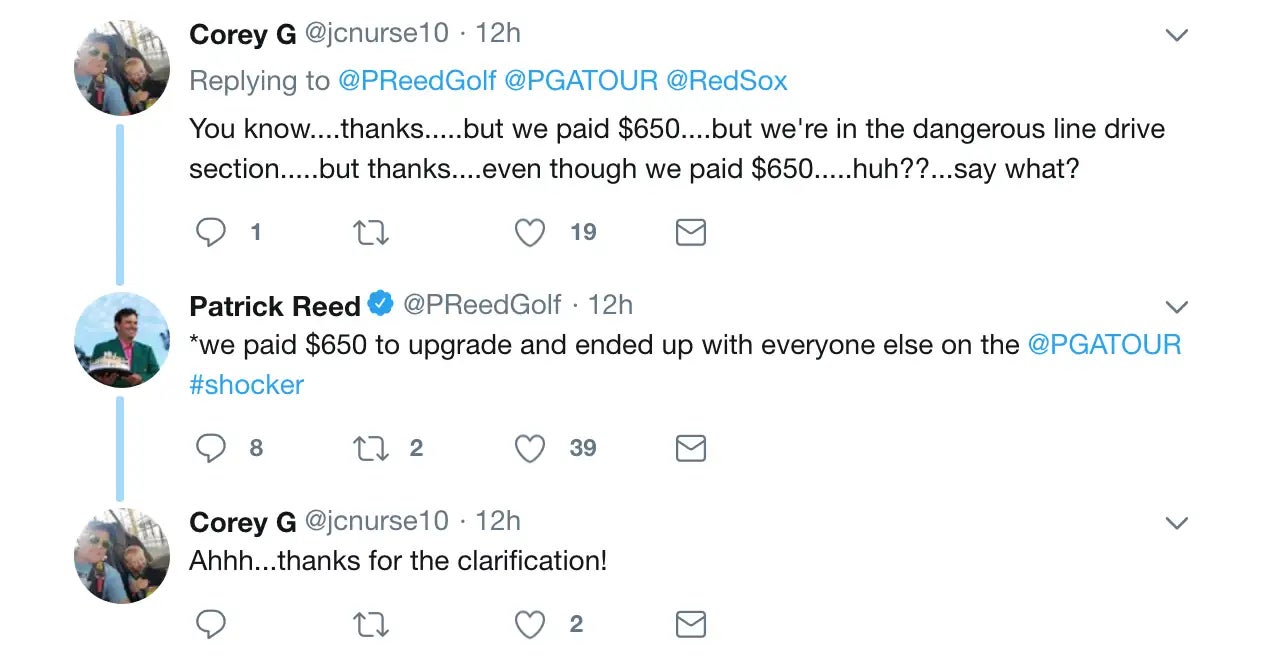The image size is (1266, 656).
Task: Retweet the 'thanks for the clarification' tweet
Action: point(371,624)
